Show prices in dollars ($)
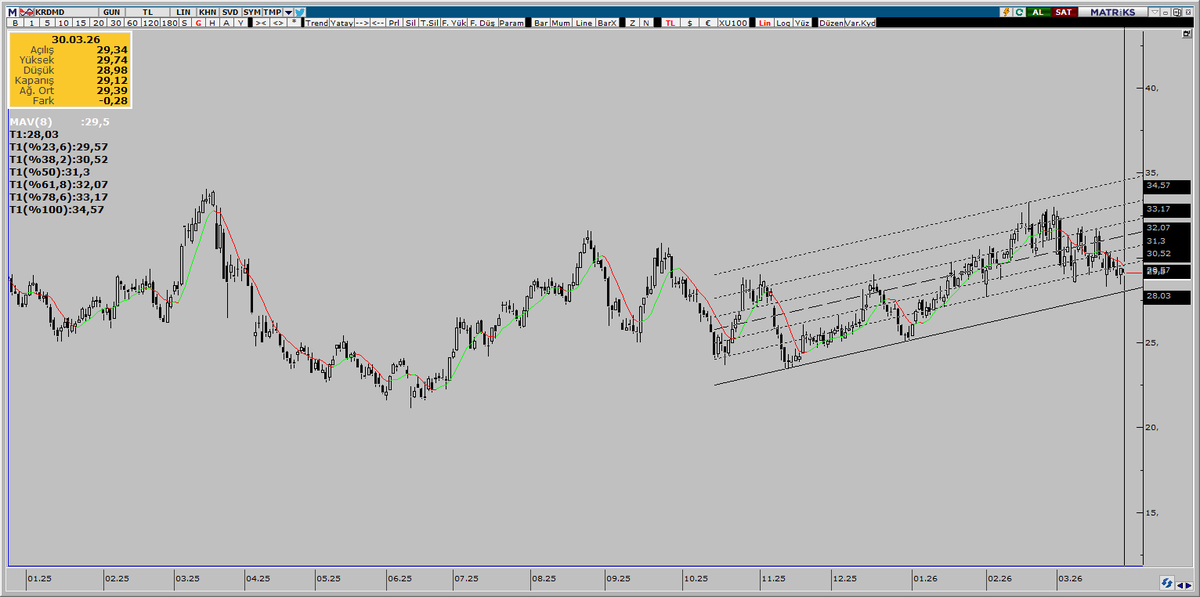1200x597 pixels. click(x=690, y=23)
